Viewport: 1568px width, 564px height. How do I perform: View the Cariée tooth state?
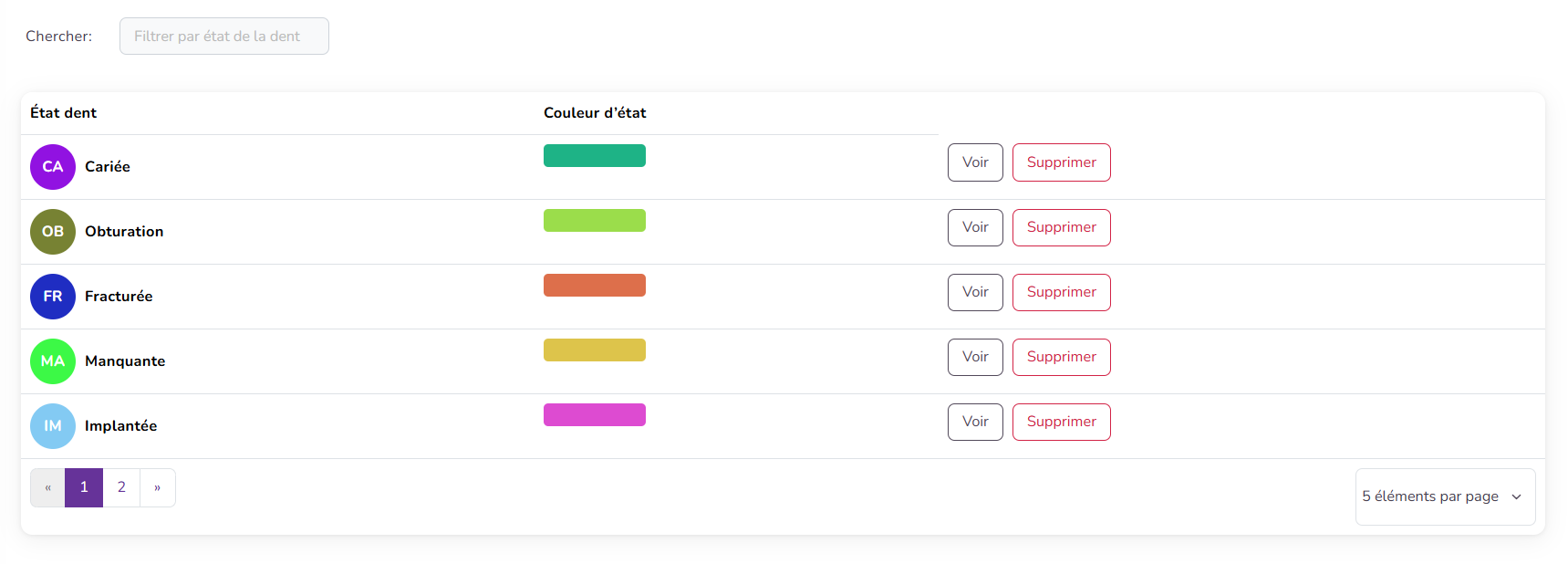974,162
